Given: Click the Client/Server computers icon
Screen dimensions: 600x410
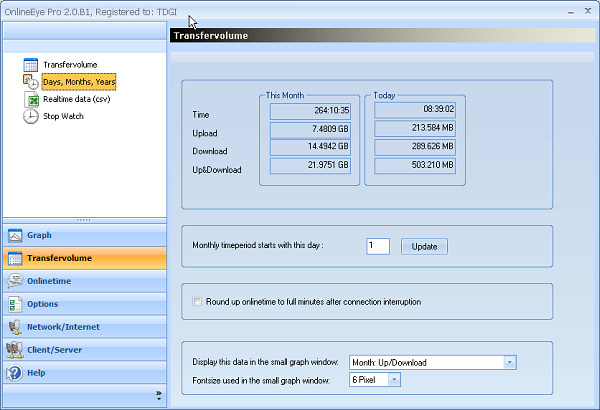Looking at the screenshot, I should [15, 350].
